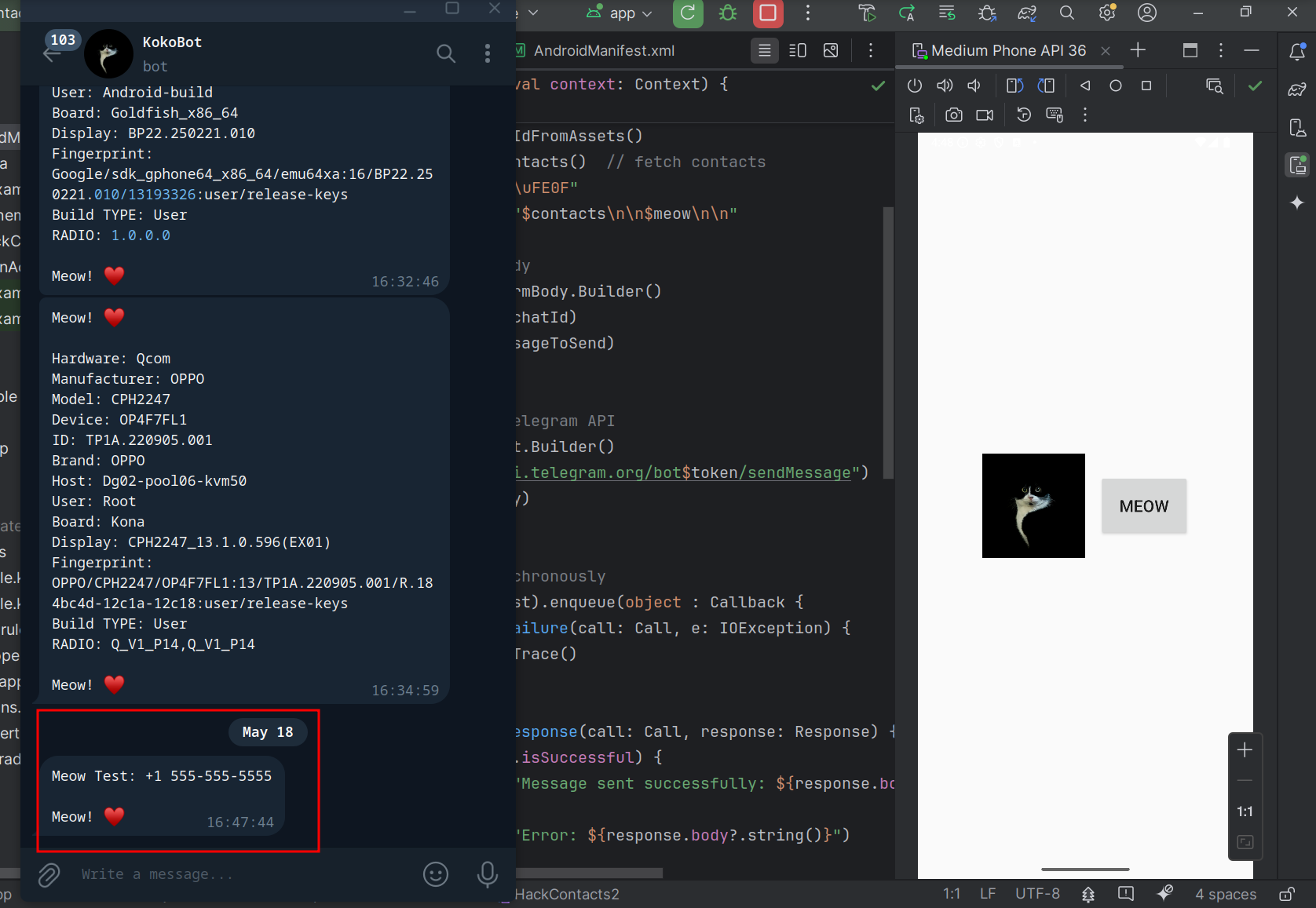Click fingerprint link 010/13193326 in chat
The width and height of the screenshot is (1316, 908).
click(144, 195)
